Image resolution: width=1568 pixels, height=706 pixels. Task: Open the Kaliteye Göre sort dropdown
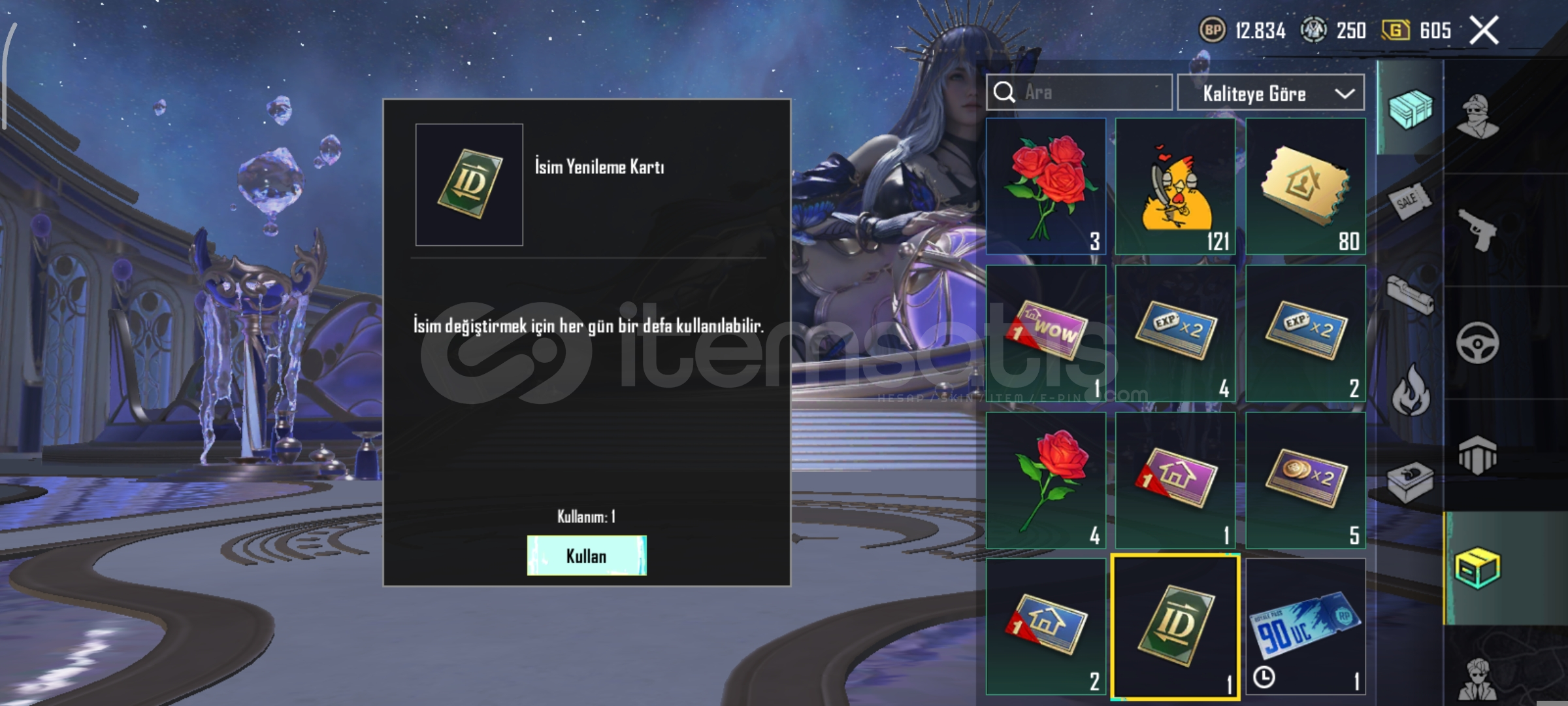(x=1271, y=93)
